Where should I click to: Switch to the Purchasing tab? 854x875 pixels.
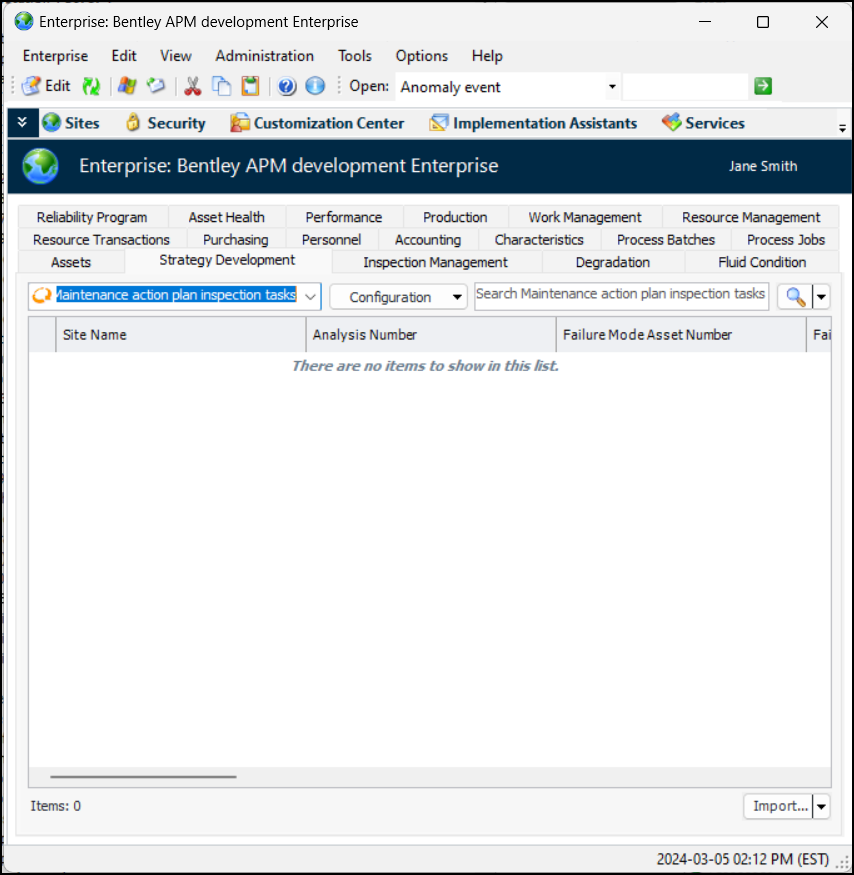tap(236, 239)
